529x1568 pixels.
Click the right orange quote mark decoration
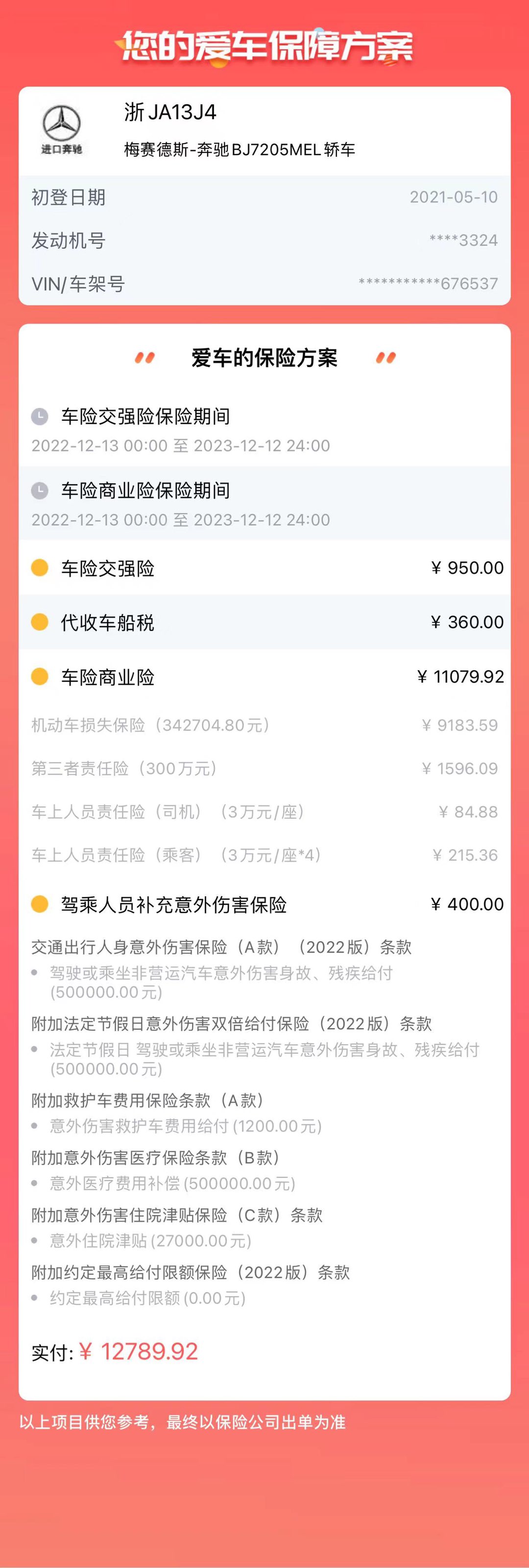386,358
